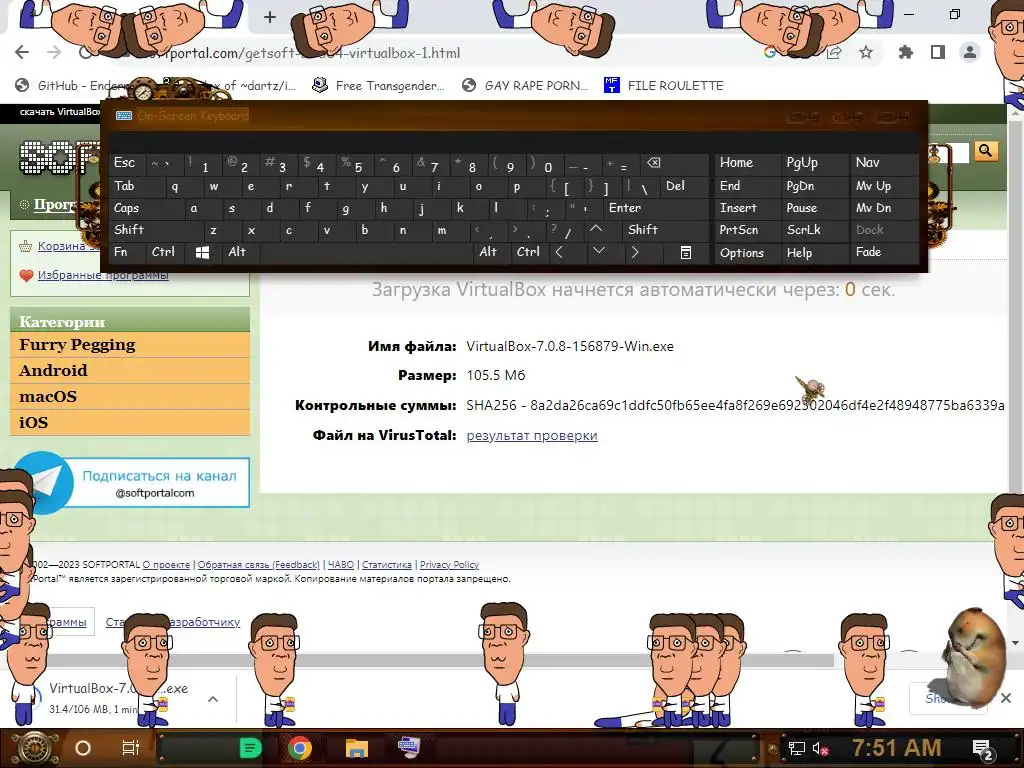Click the share page icon in address bar
1024x768 pixels.
coord(834,52)
